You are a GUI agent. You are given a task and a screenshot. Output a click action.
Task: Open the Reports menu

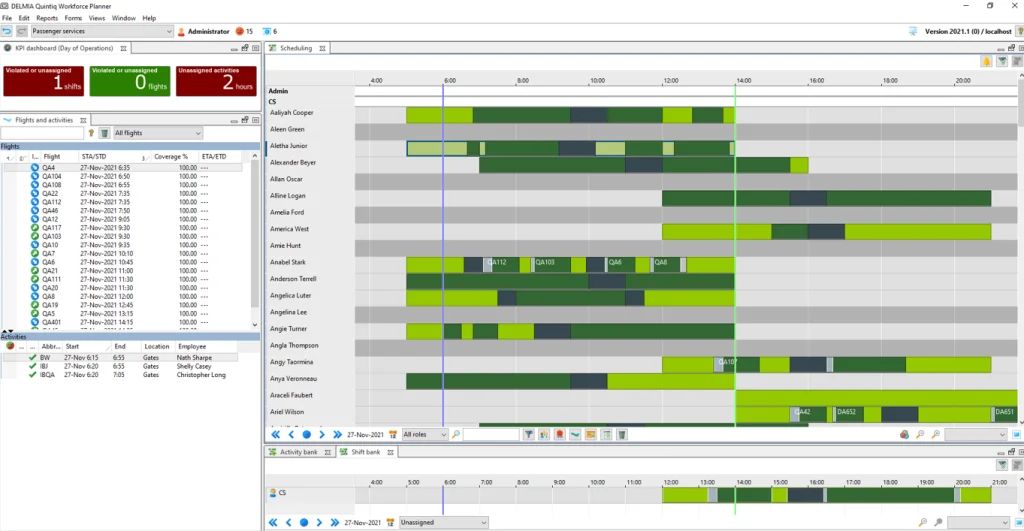tap(47, 18)
